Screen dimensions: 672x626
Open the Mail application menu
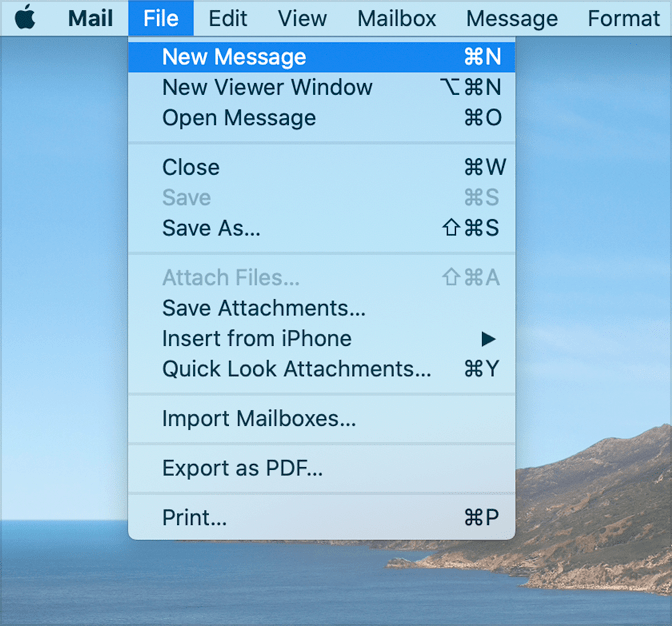[x=90, y=18]
